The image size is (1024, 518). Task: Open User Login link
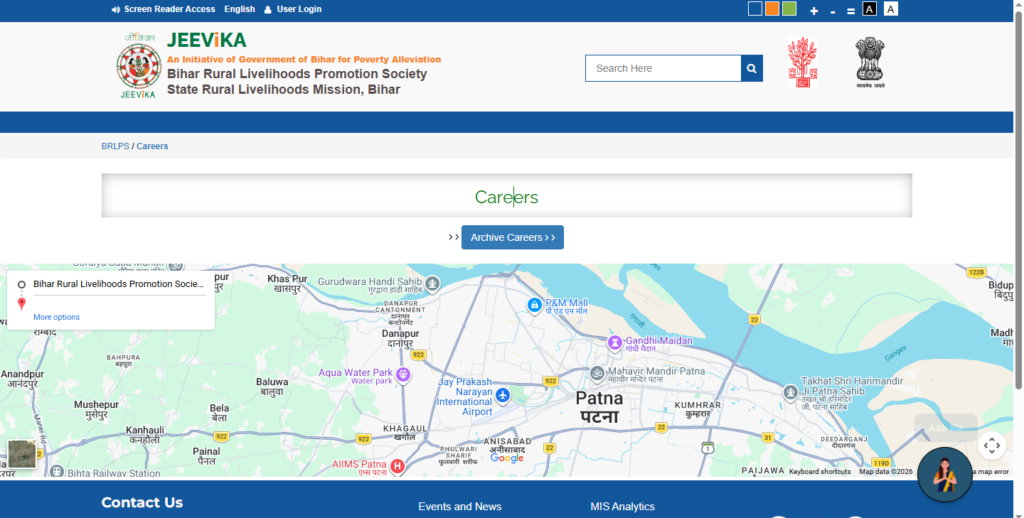[x=293, y=9]
